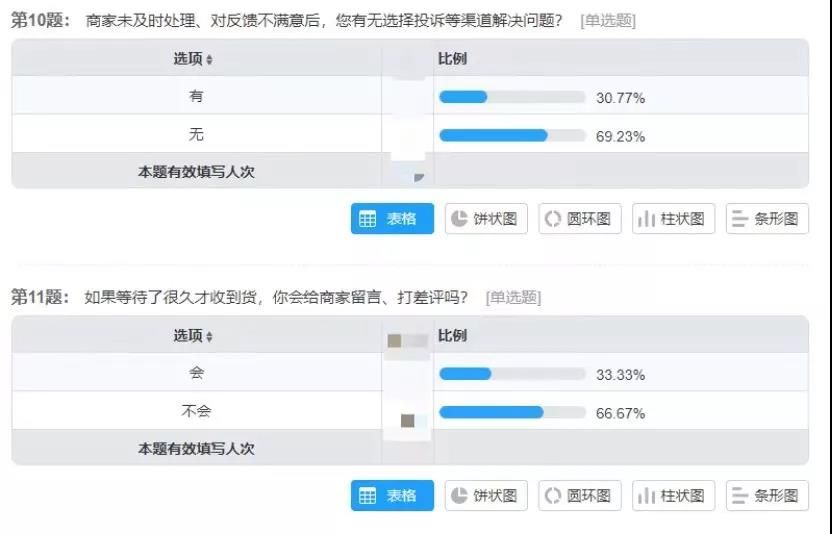The width and height of the screenshot is (832, 534).
Task: Sort Question 11 by 选项 column arrow
Action: coord(209,337)
